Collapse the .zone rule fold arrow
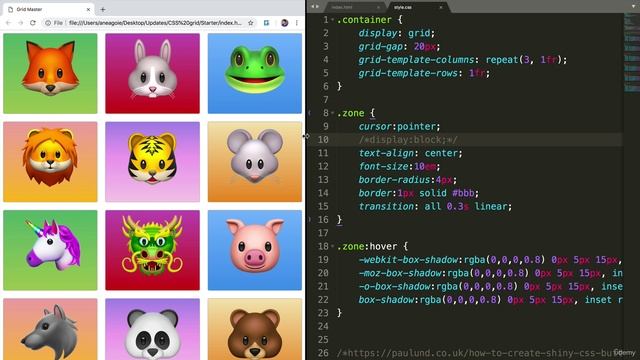This screenshot has width=640, height=360. coord(333,113)
